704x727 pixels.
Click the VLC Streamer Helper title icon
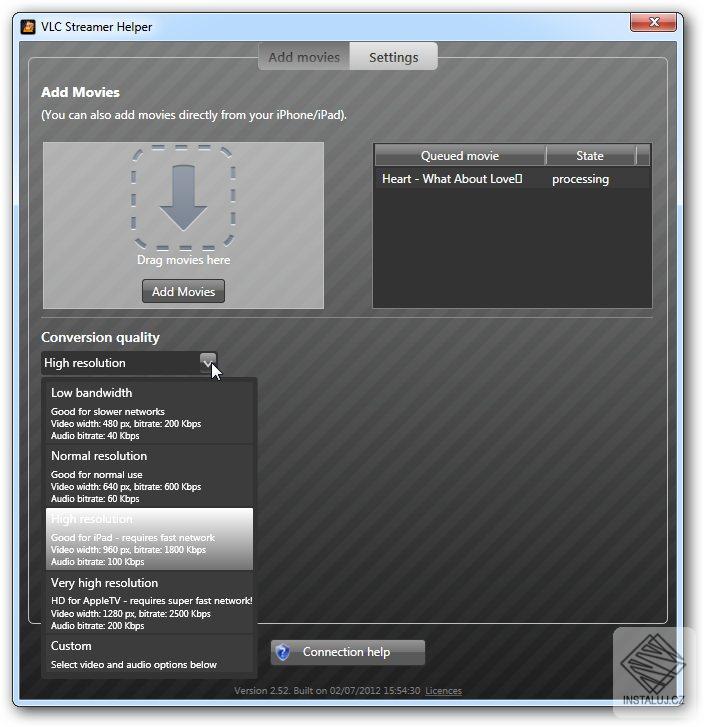point(28,27)
